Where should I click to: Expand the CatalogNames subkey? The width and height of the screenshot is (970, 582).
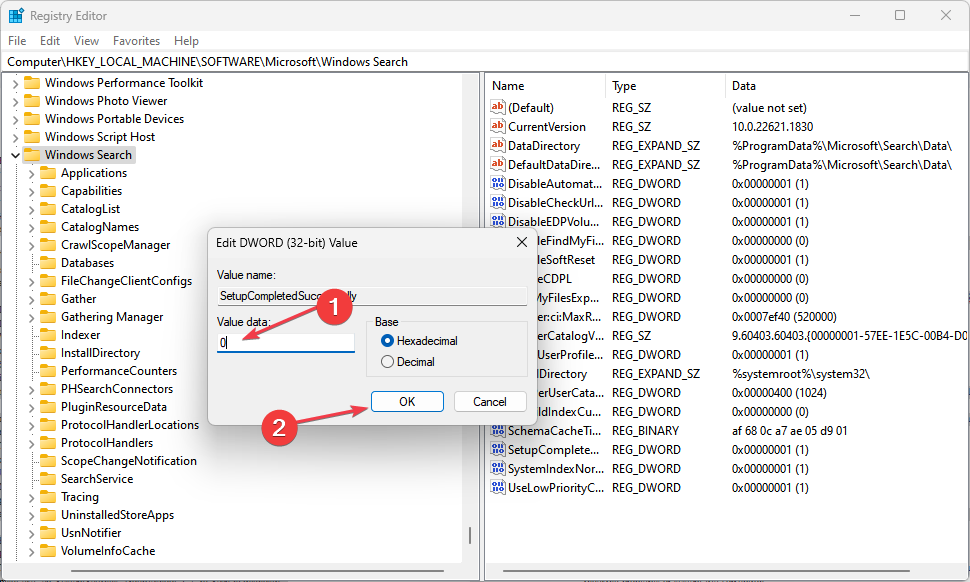(x=32, y=228)
